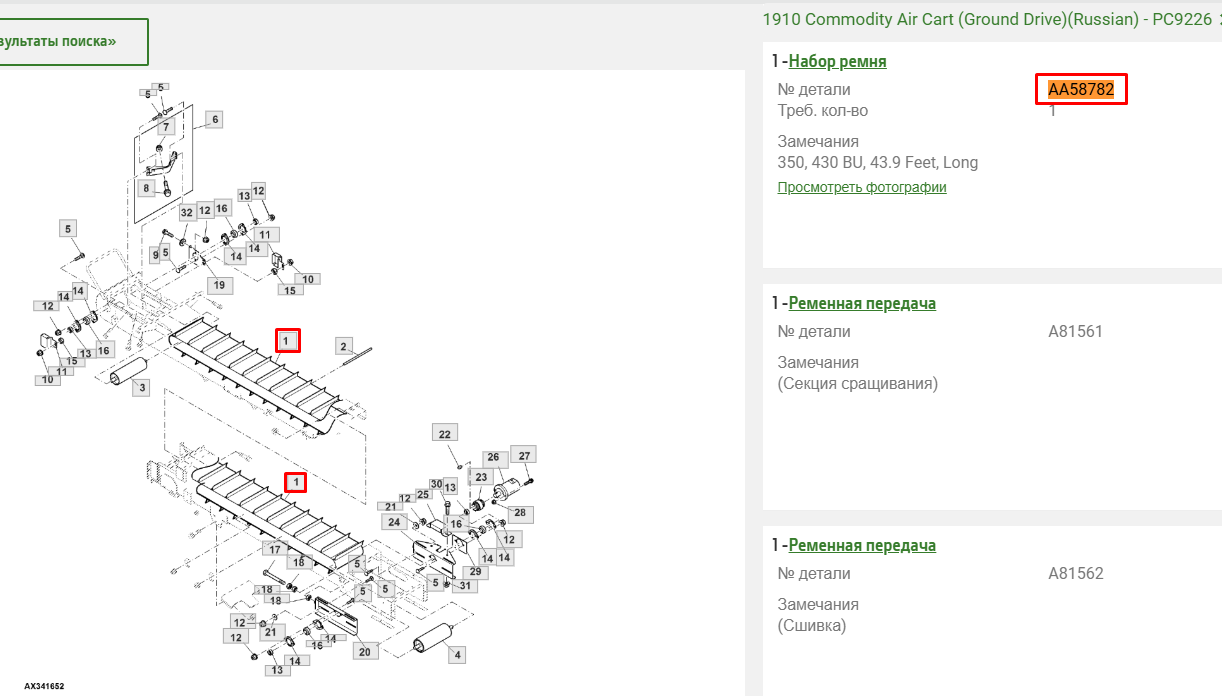Click Просмотреть фотографии link
Viewport: 1222px width, 696px height.
[862, 187]
